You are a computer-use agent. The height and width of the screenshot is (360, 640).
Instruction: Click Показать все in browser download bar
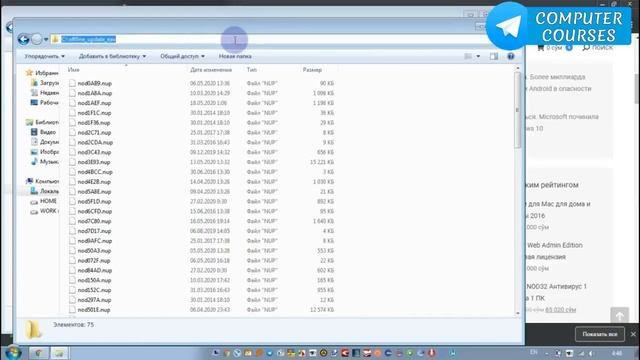(600, 334)
